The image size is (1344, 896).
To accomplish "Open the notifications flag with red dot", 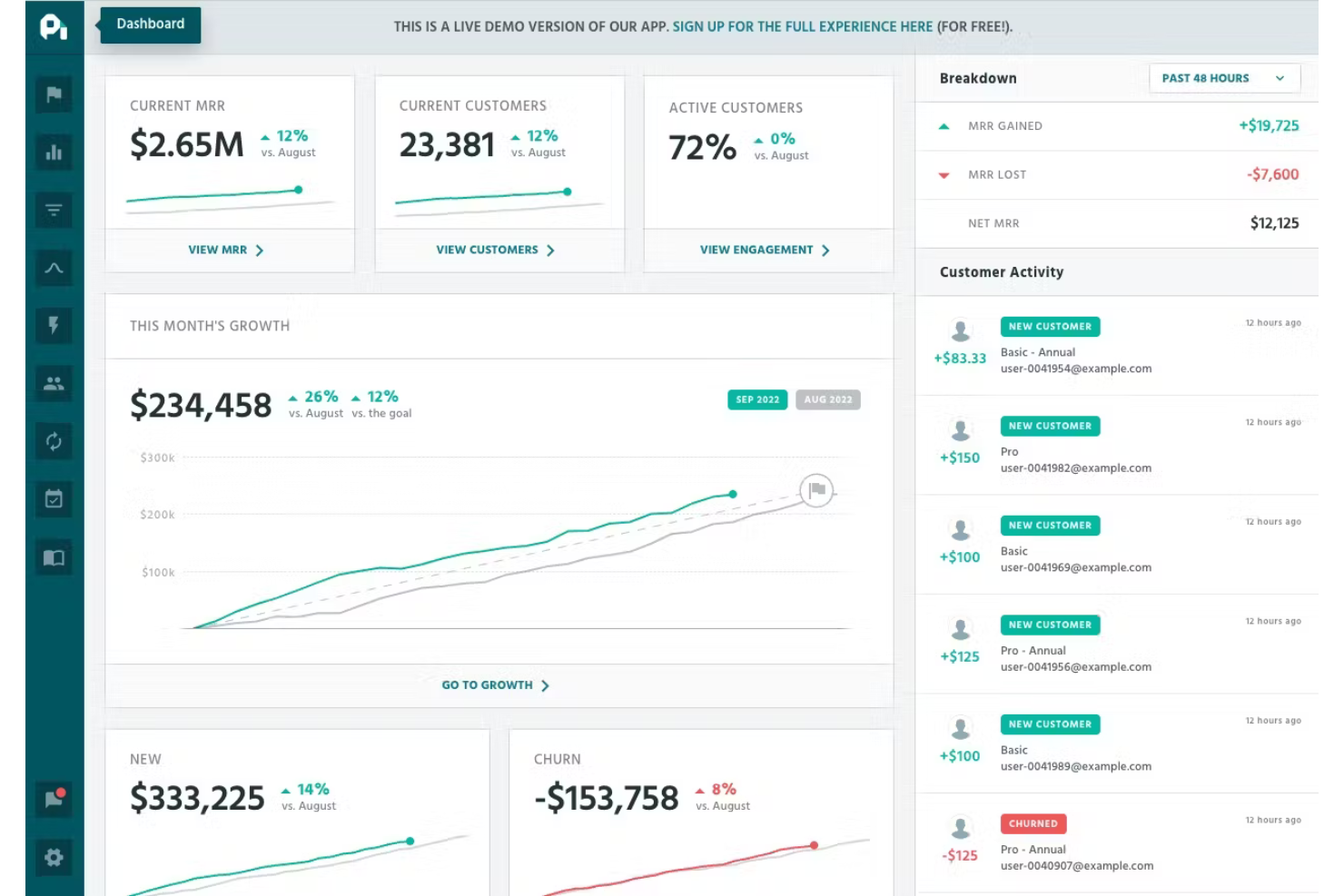I will point(54,799).
